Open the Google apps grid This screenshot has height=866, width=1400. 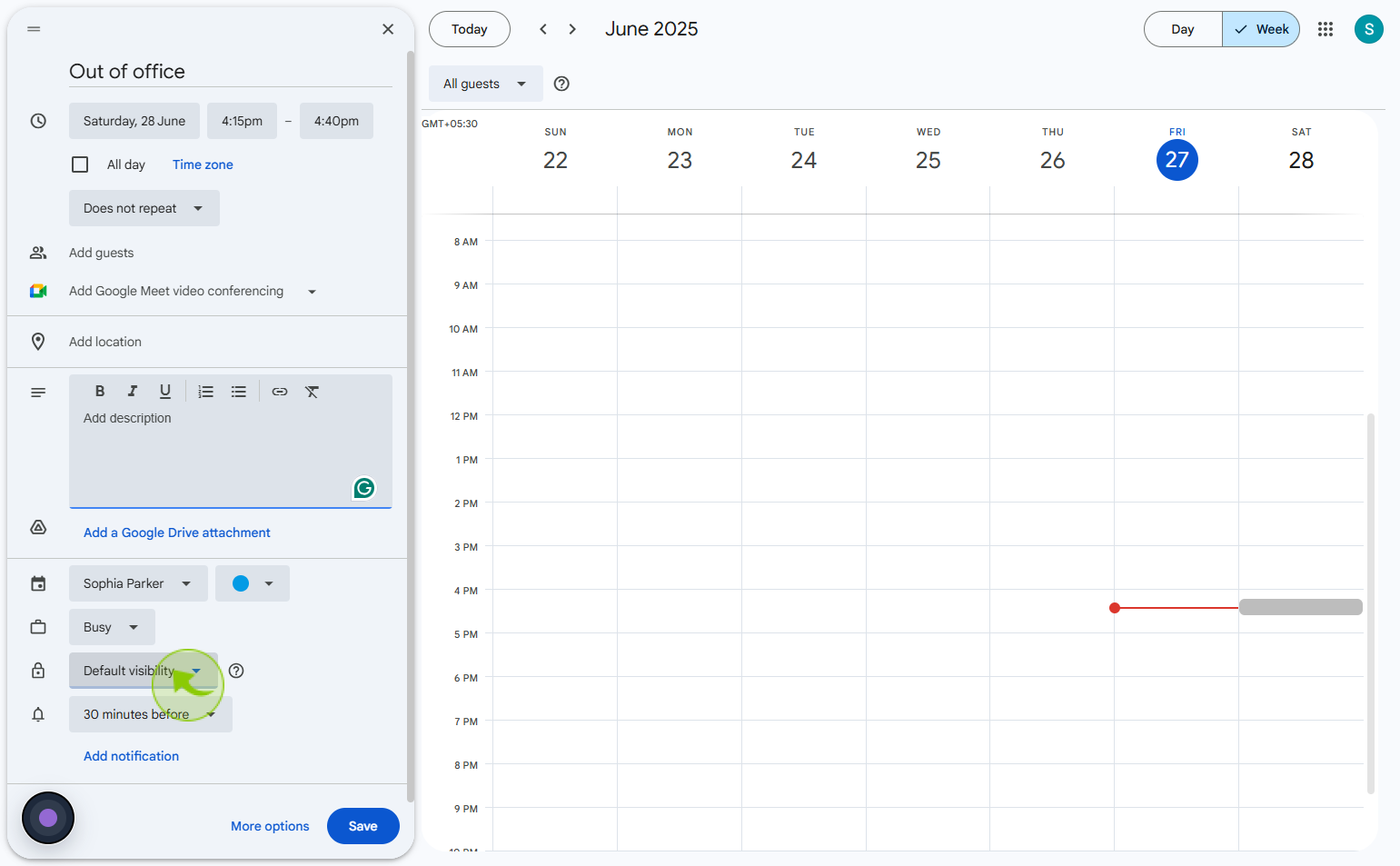pyautogui.click(x=1326, y=29)
